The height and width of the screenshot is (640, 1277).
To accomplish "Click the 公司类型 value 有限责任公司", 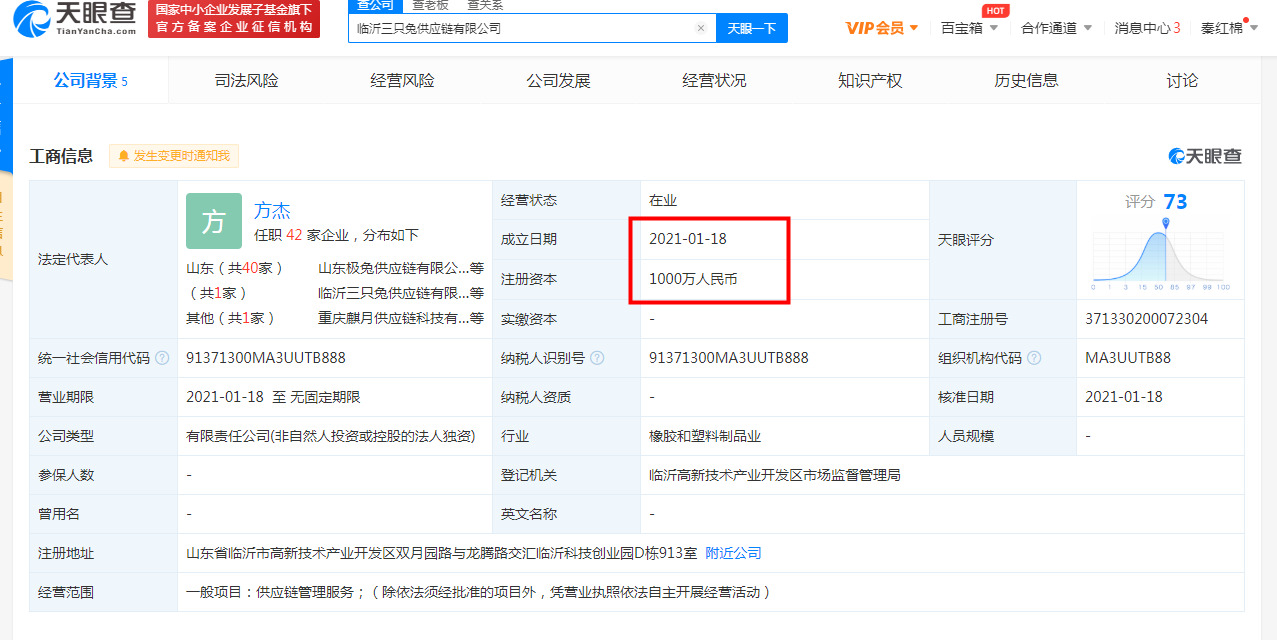I will pos(330,436).
